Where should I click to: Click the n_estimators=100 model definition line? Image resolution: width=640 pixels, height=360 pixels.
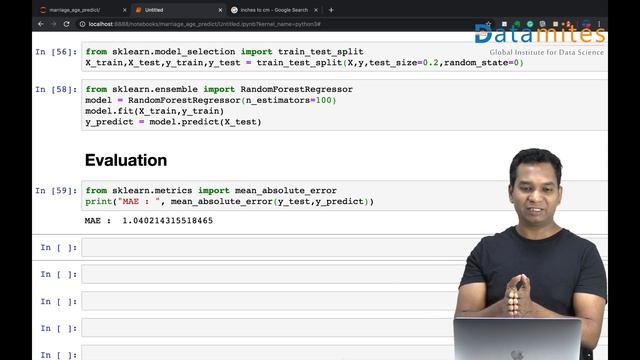(211, 100)
